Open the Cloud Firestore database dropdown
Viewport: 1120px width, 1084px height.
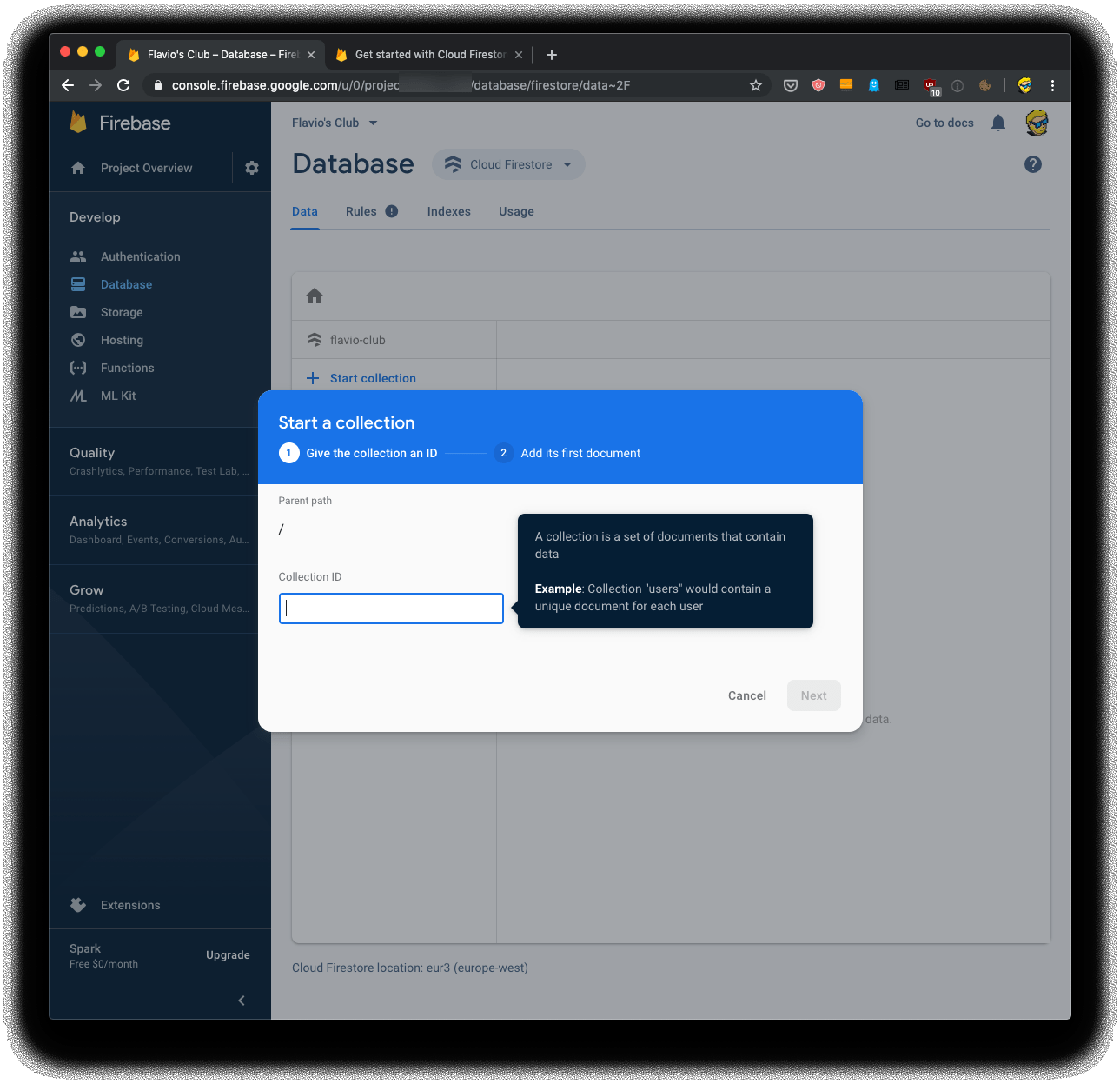[x=509, y=164]
